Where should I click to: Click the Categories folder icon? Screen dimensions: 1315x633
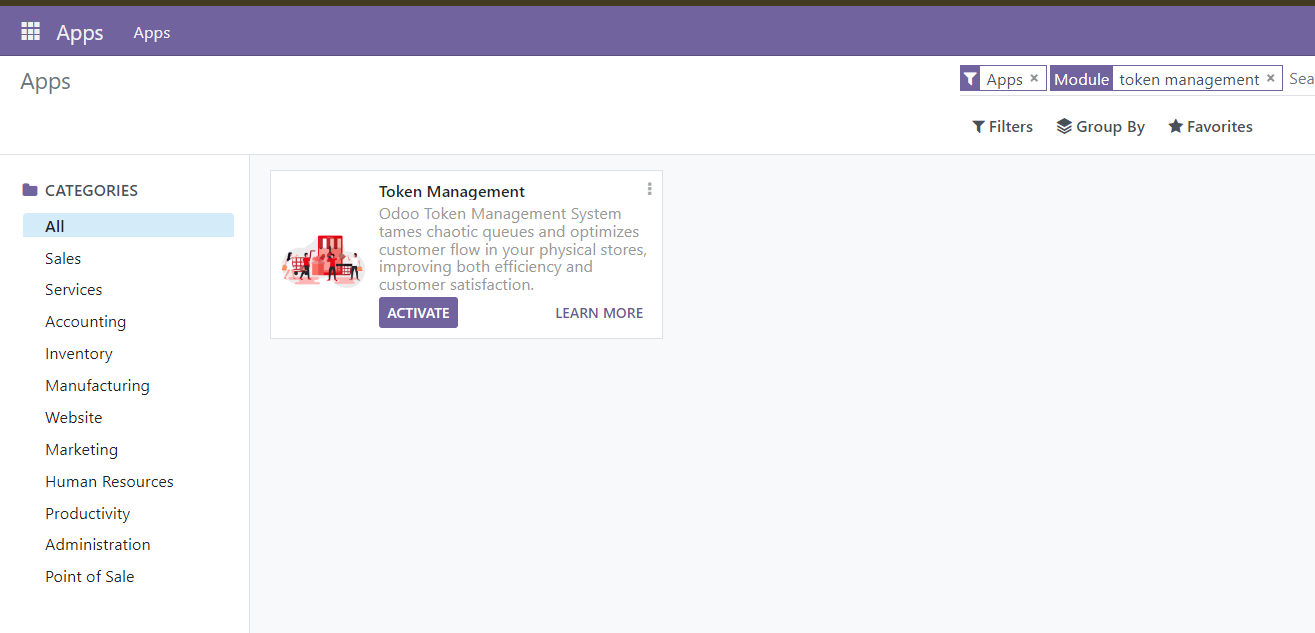30,190
